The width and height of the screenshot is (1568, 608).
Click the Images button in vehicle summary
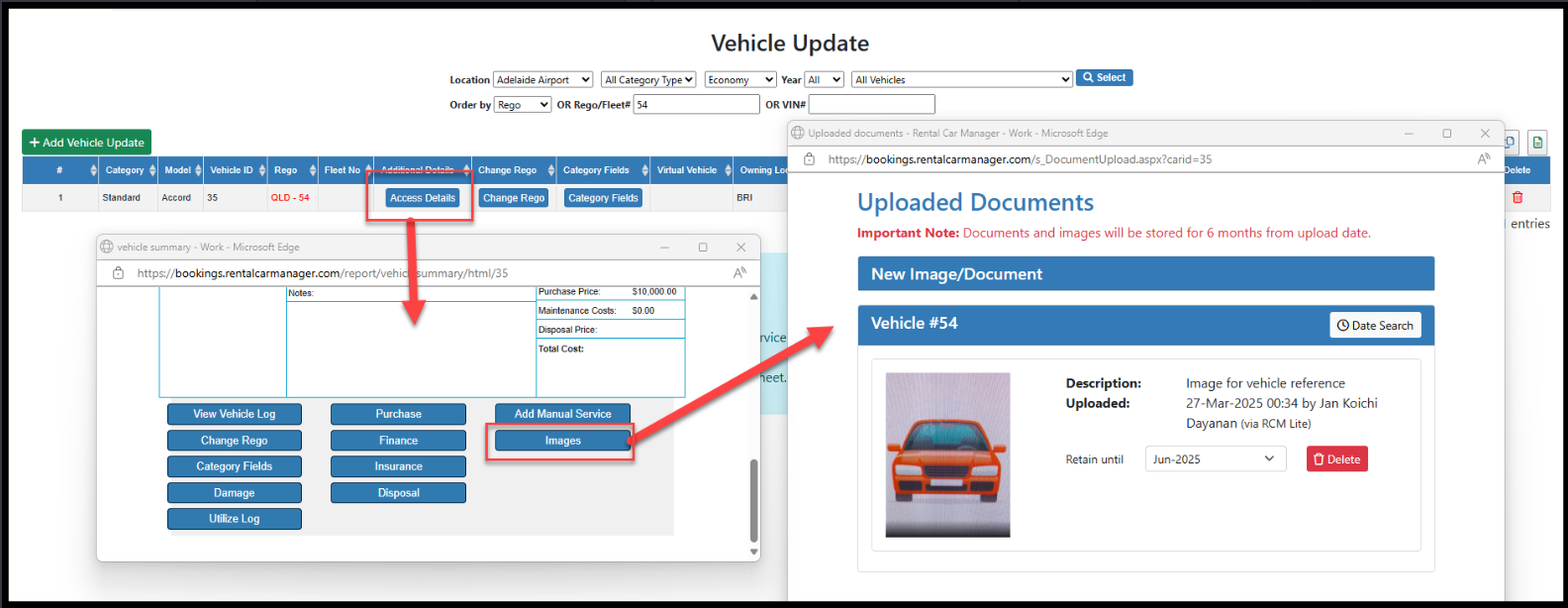click(562, 441)
